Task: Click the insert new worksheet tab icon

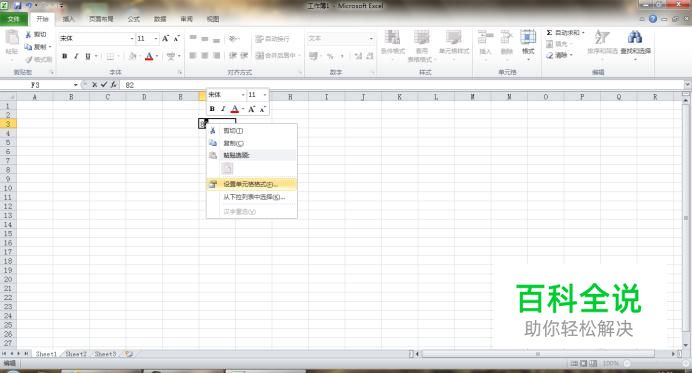Action: 129,354
